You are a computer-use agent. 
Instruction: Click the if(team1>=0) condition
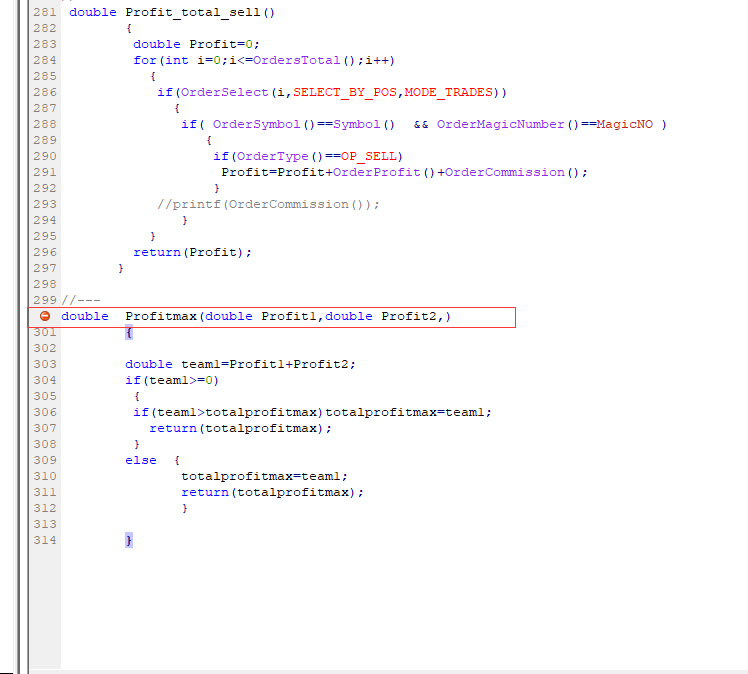pyautogui.click(x=172, y=380)
